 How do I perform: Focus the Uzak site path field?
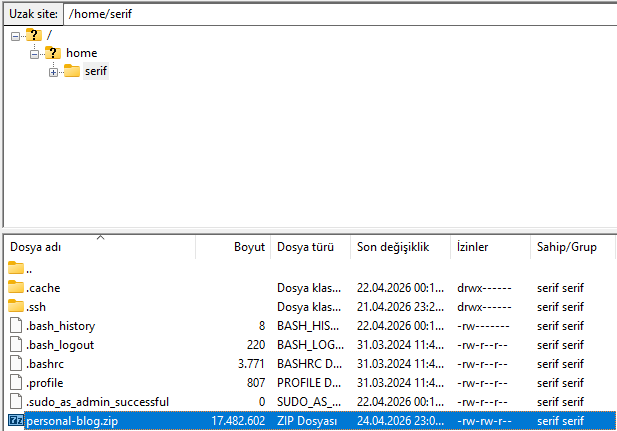click(340, 14)
